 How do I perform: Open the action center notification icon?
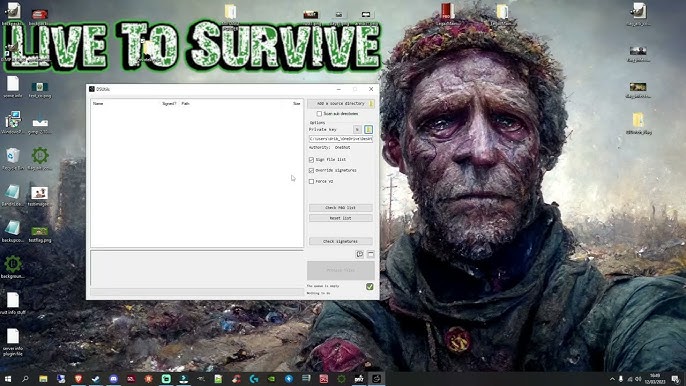tap(676, 379)
